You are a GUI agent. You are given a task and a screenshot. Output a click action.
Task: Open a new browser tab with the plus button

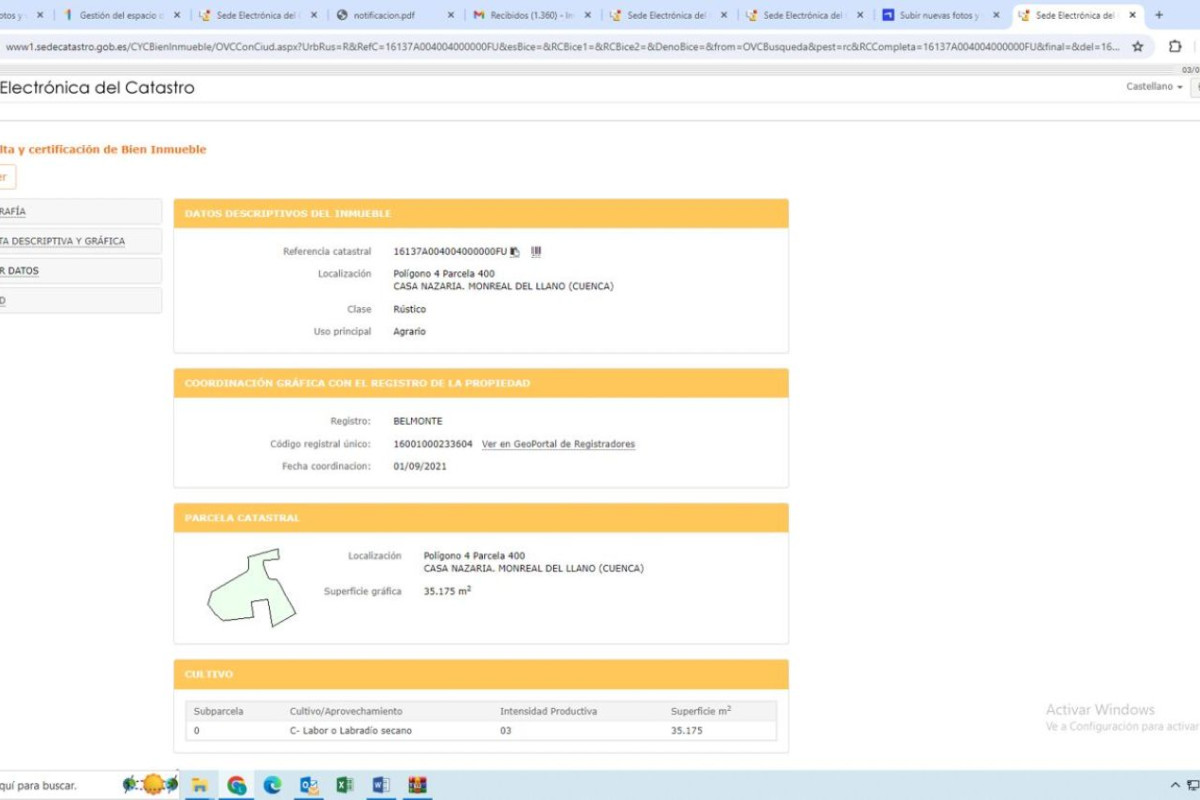(x=1159, y=15)
